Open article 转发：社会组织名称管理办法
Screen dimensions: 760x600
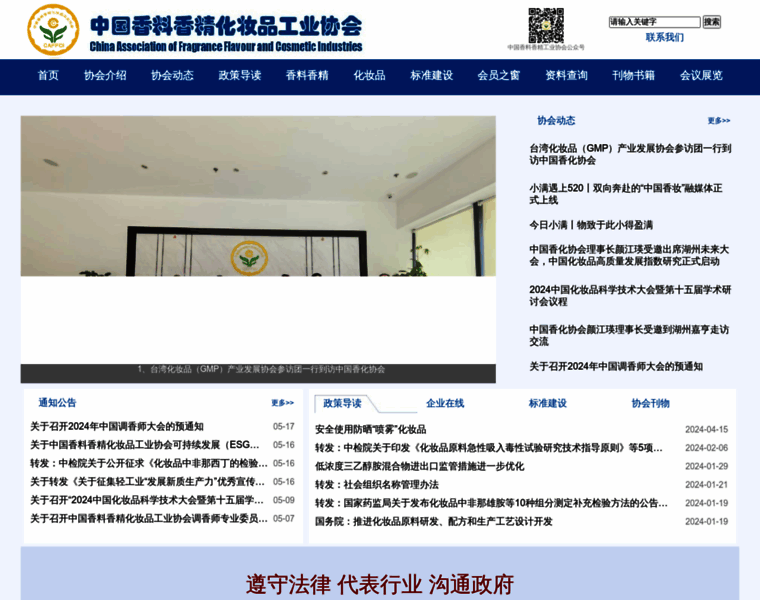click(x=377, y=485)
